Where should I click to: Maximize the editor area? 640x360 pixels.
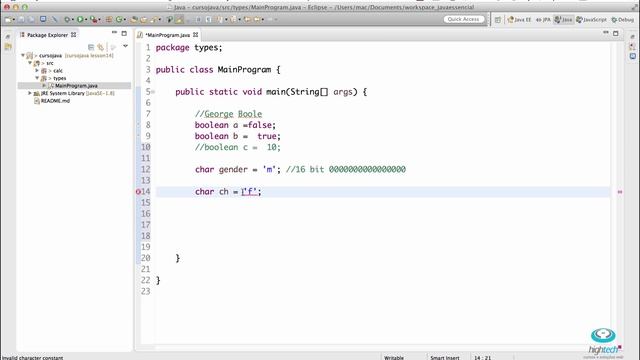(616, 33)
